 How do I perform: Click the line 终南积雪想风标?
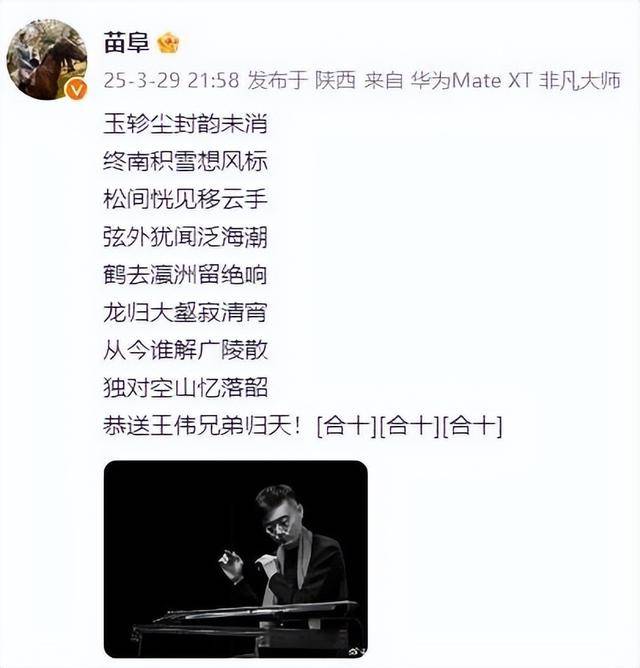[x=185, y=161]
